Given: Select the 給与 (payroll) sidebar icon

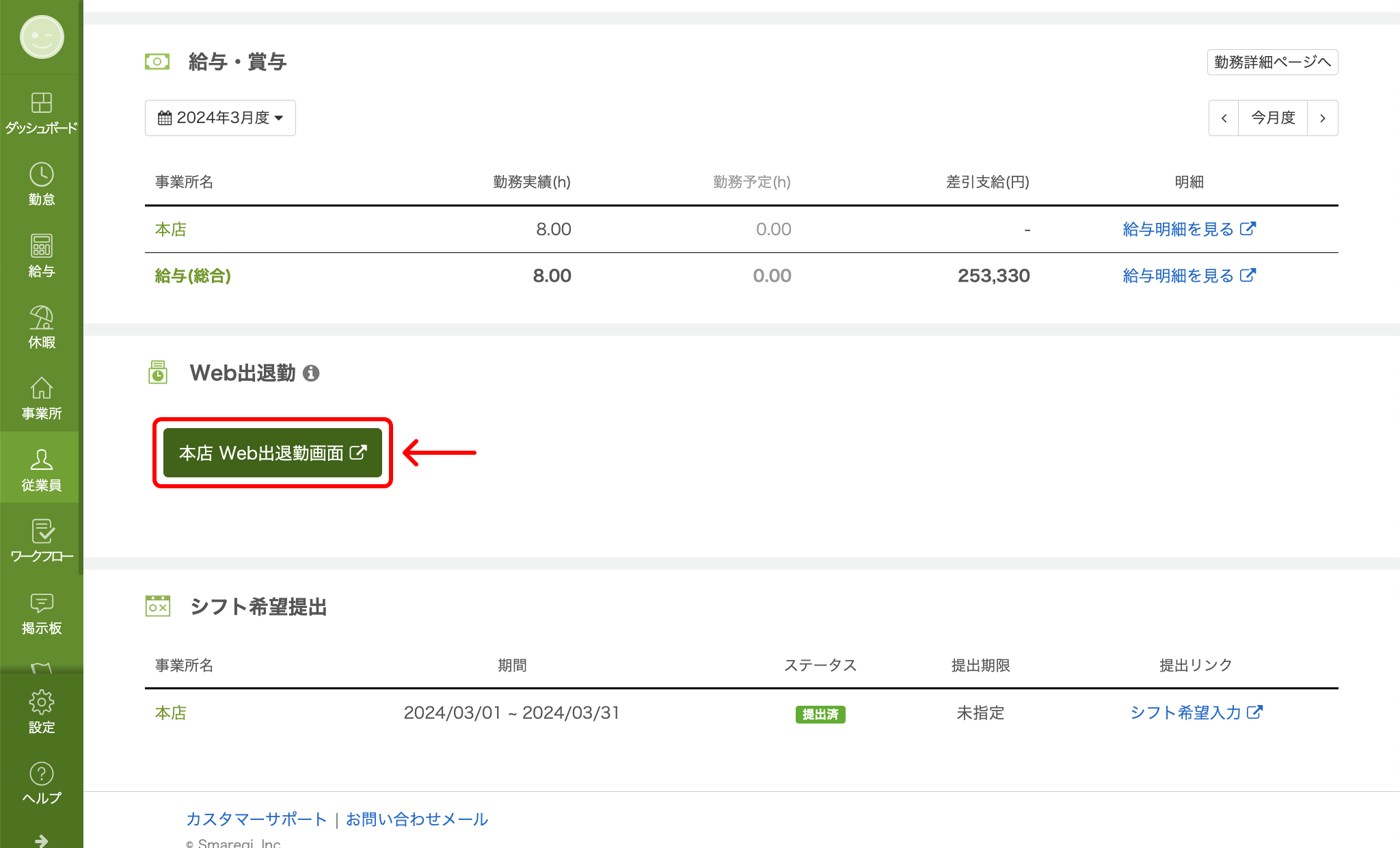Looking at the screenshot, I should click(41, 254).
